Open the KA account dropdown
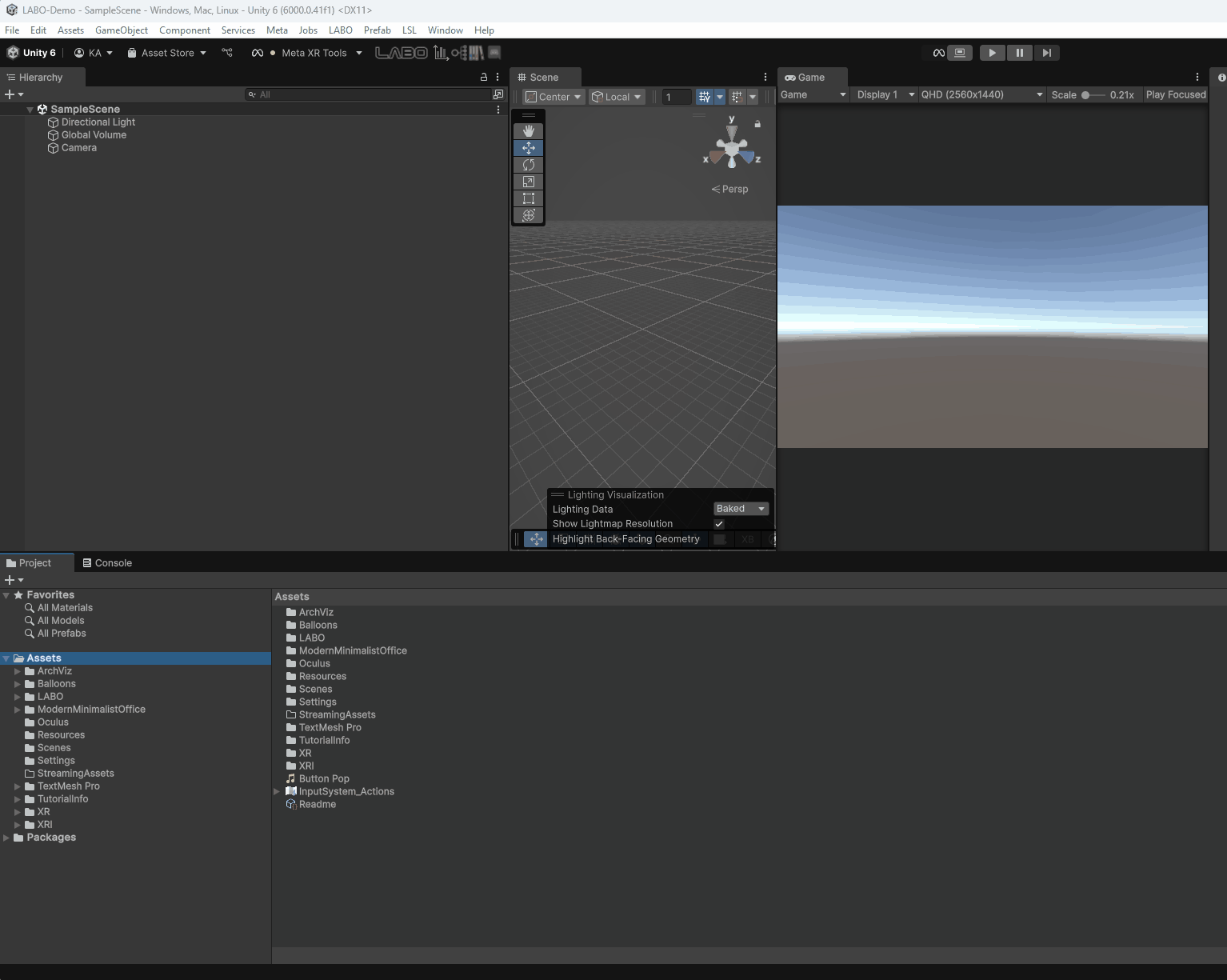Screen dimensions: 1227x980 click(94, 53)
